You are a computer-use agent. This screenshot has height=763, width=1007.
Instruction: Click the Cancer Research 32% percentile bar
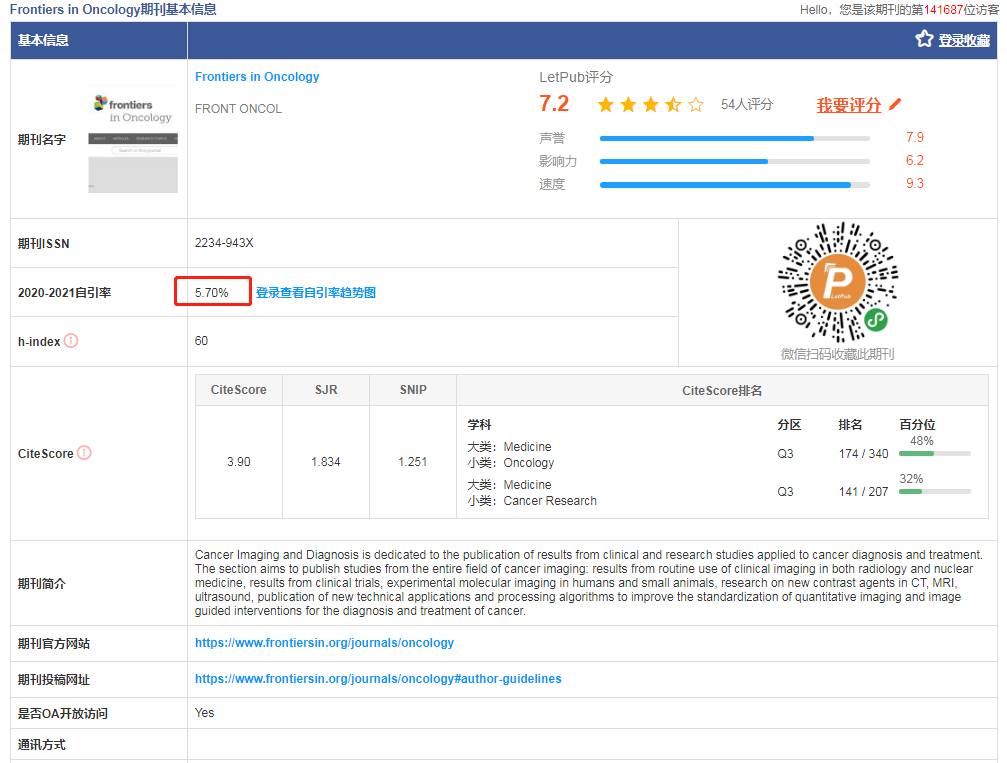pyautogui.click(x=935, y=491)
